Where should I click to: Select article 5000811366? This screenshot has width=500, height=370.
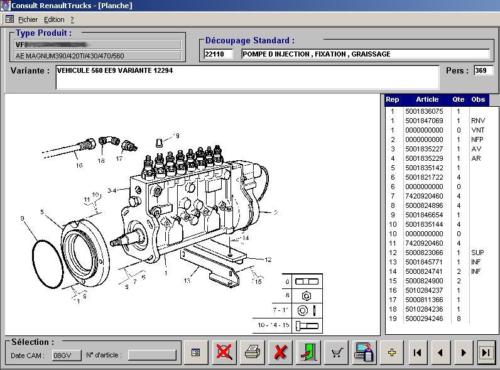[x=424, y=300]
